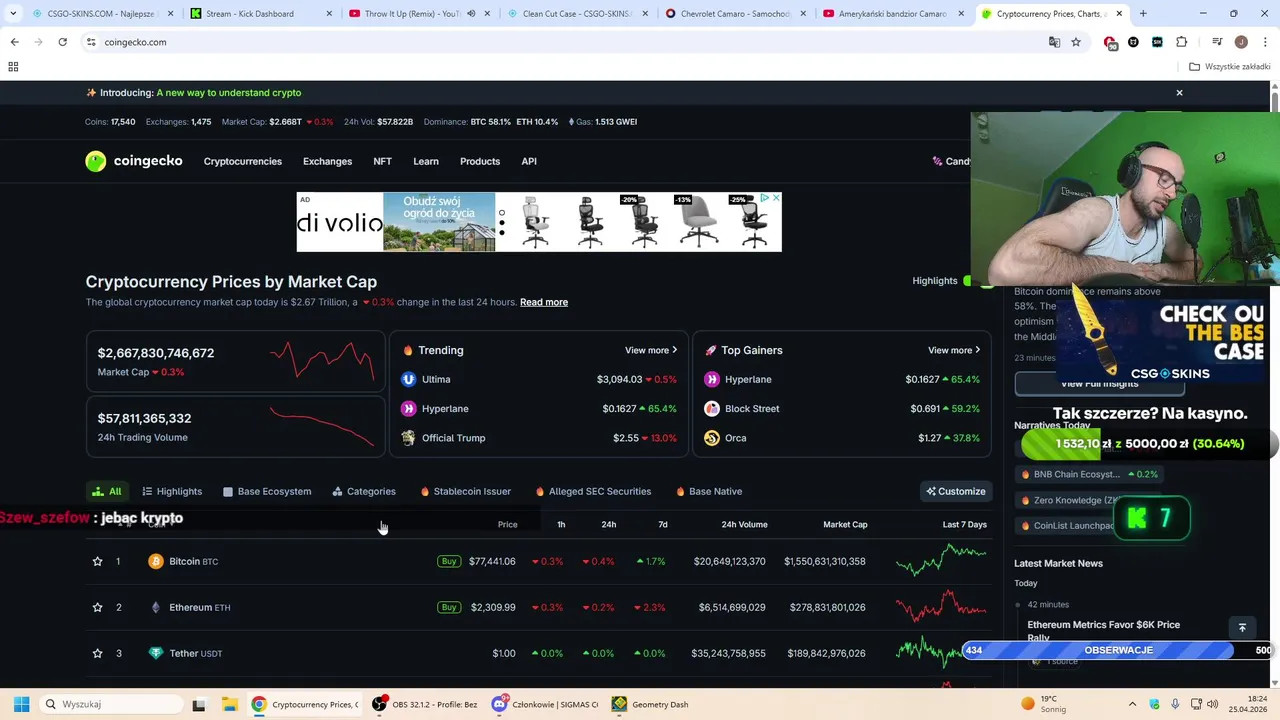Viewport: 1280px width, 720px height.
Task: Star Bitcoin as a favorite
Action: point(97,561)
